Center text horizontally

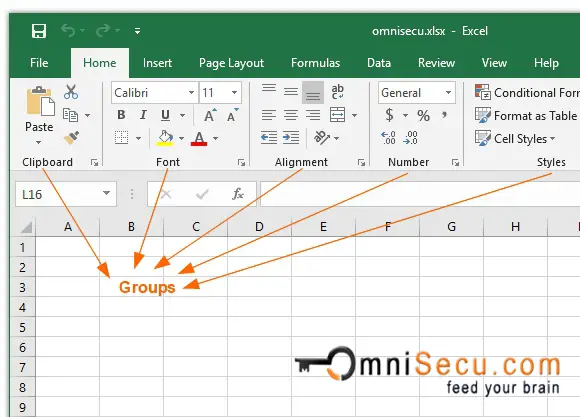291,115
